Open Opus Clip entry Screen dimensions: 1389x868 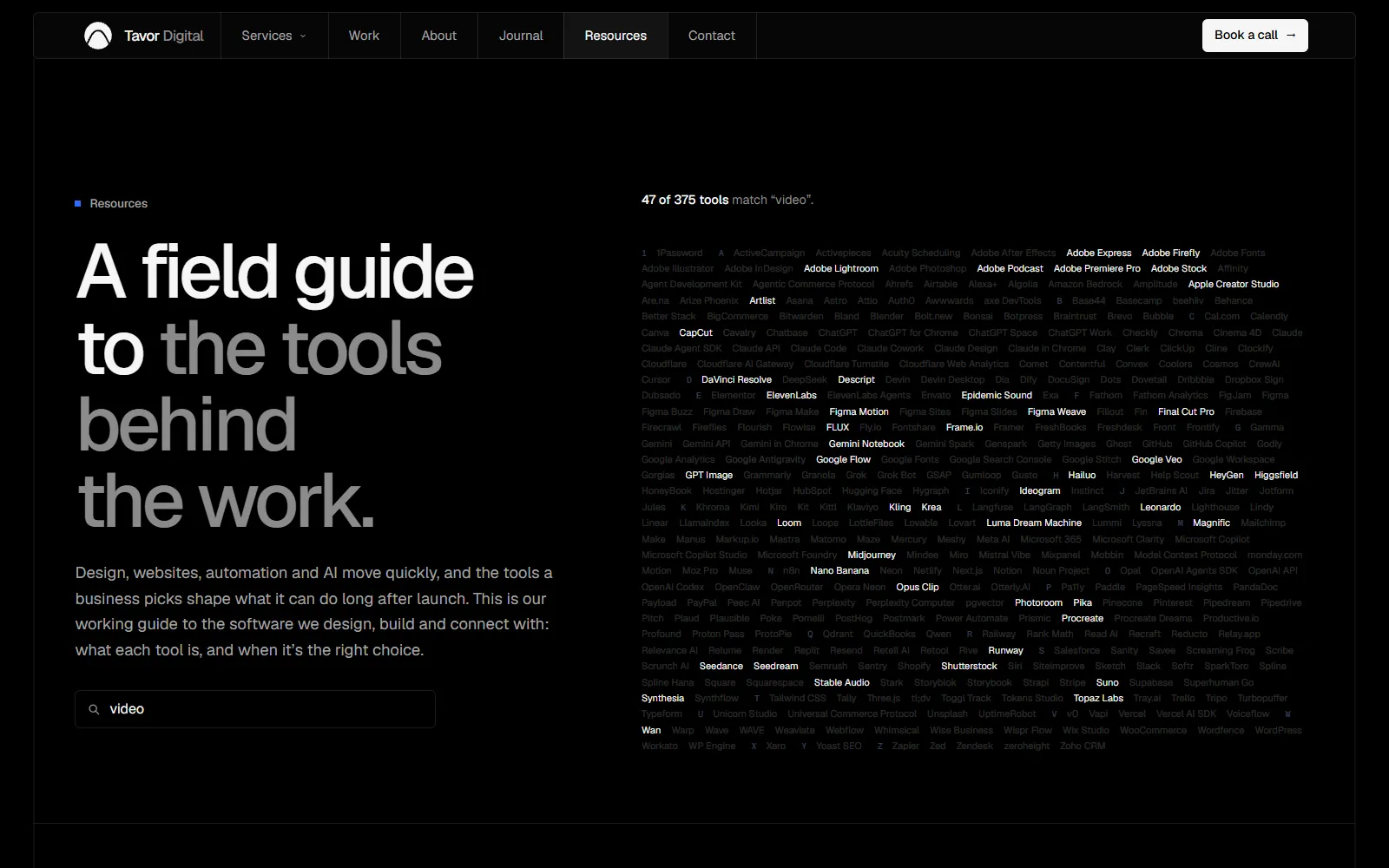tap(918, 587)
